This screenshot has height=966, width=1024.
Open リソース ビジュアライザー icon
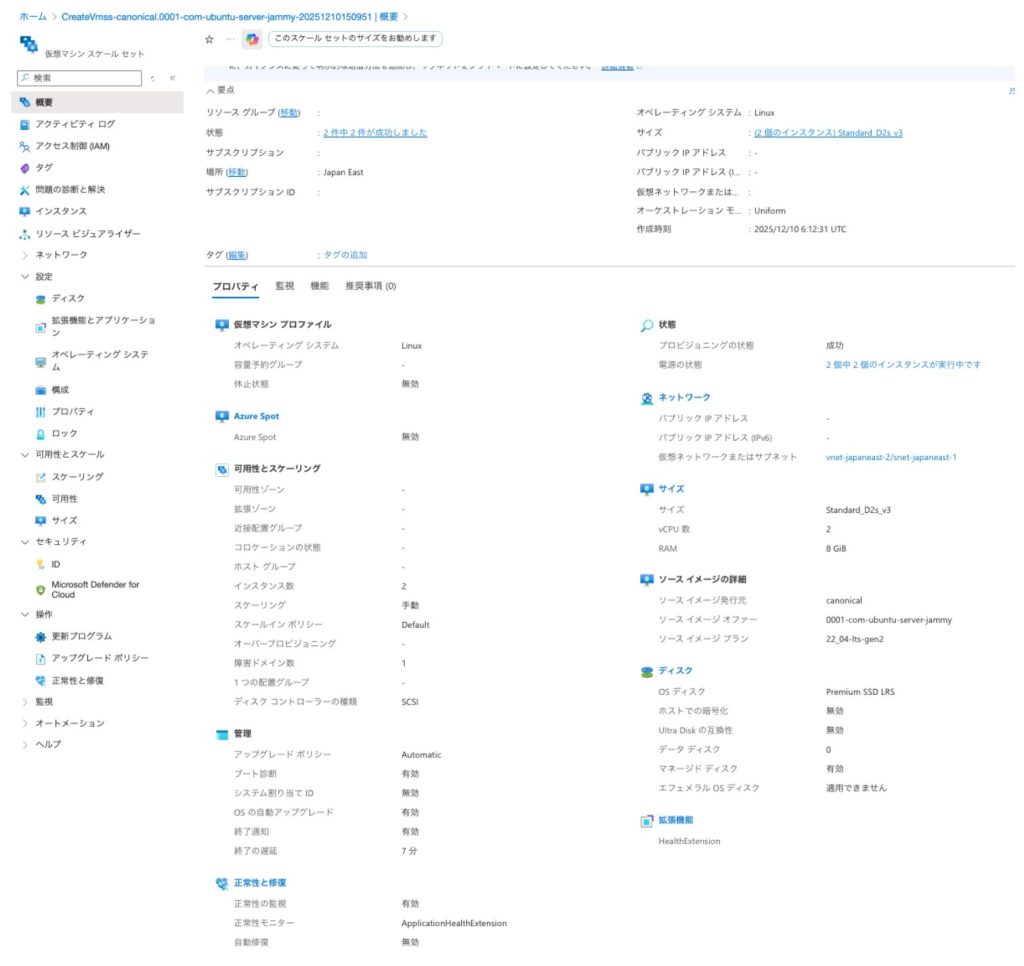coord(25,234)
